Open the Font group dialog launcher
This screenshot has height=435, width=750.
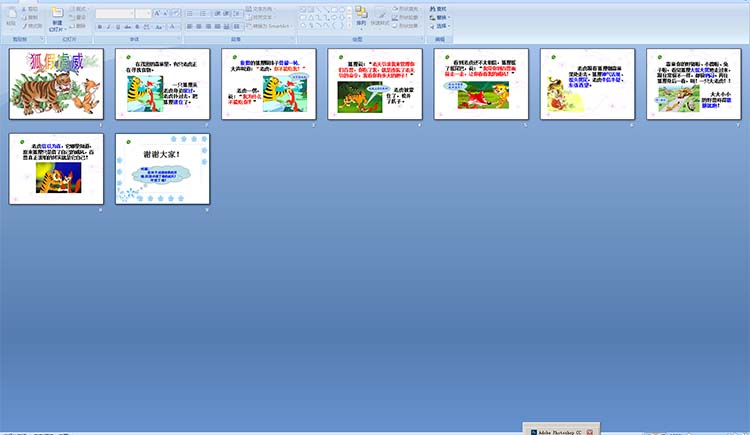click(x=179, y=38)
